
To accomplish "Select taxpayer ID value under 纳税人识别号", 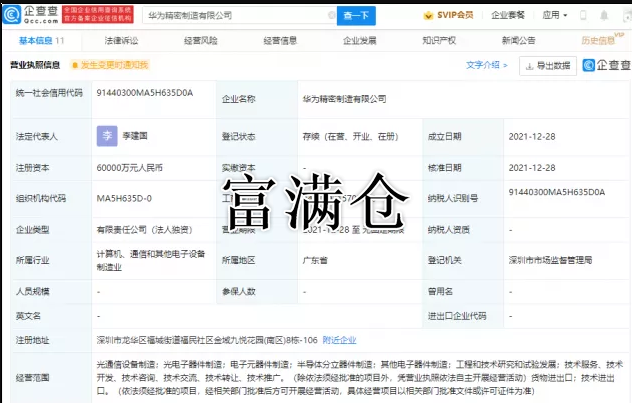I will [x=557, y=192].
